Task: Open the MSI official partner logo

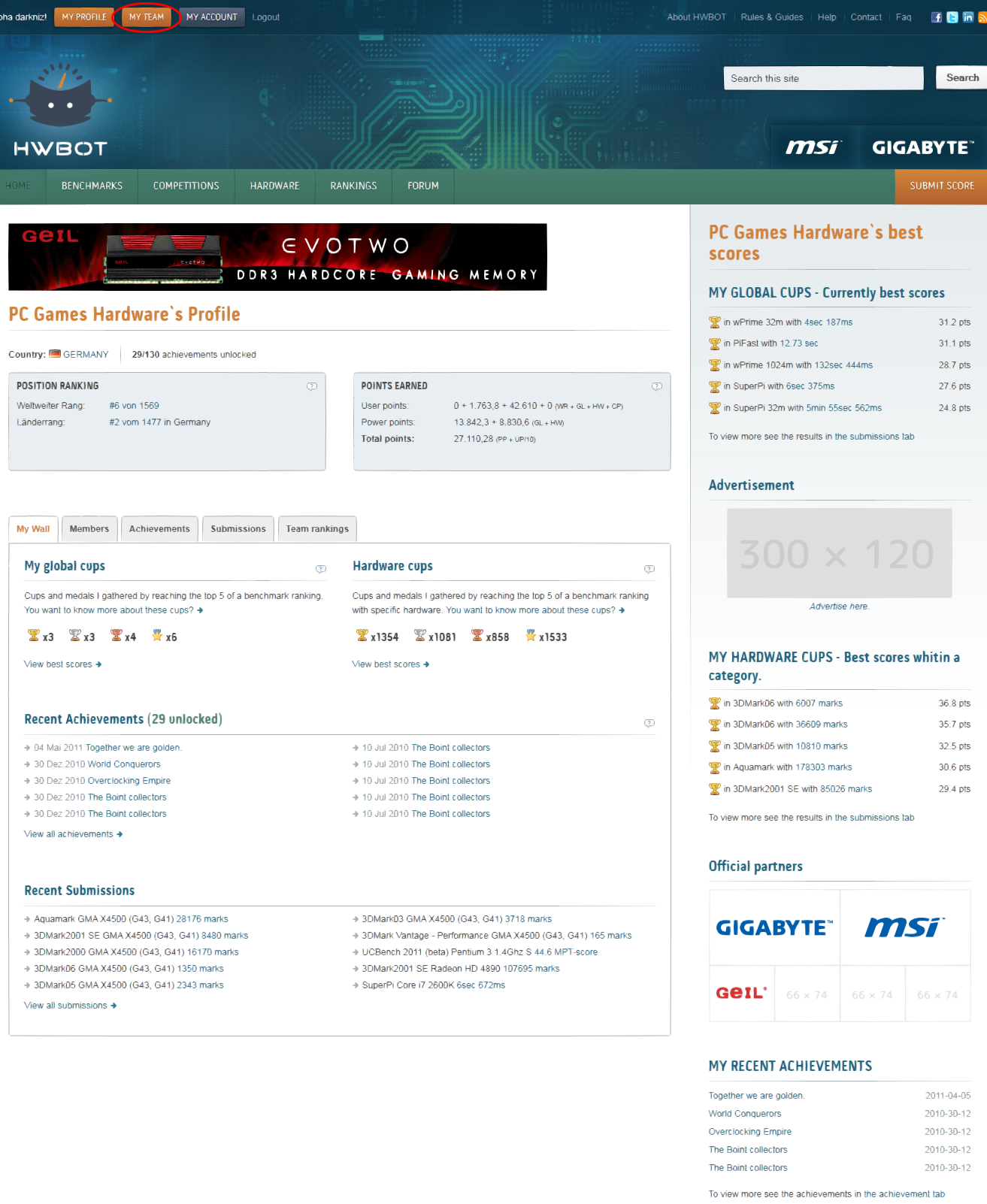Action: (905, 927)
